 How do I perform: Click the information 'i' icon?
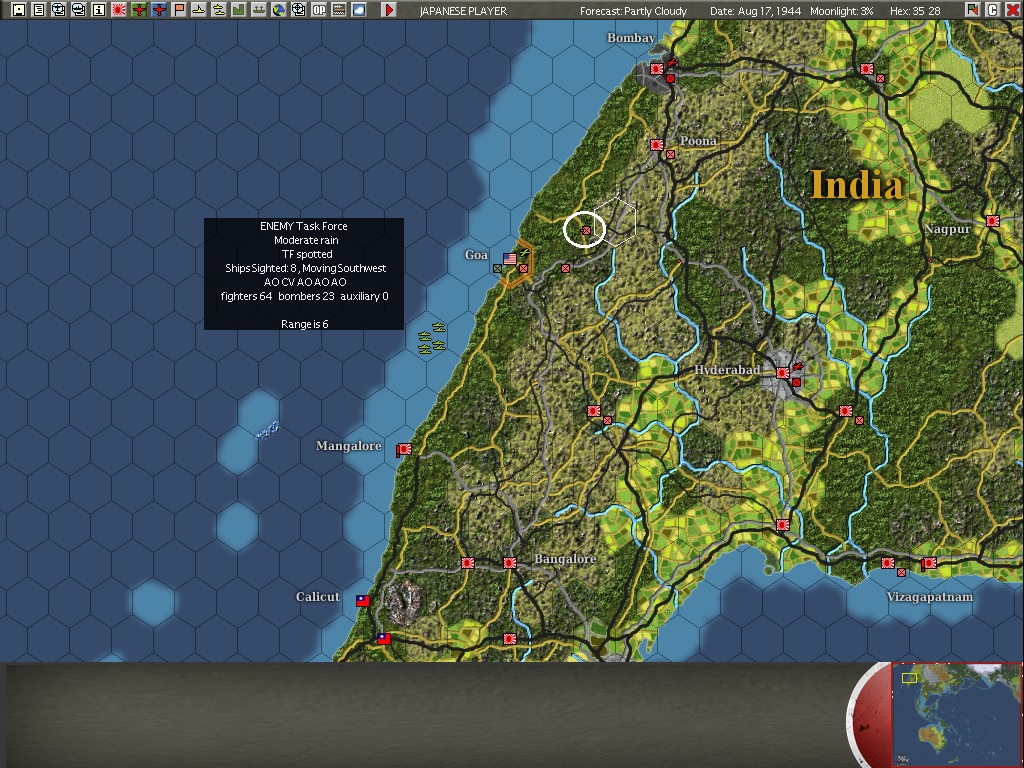tap(99, 10)
